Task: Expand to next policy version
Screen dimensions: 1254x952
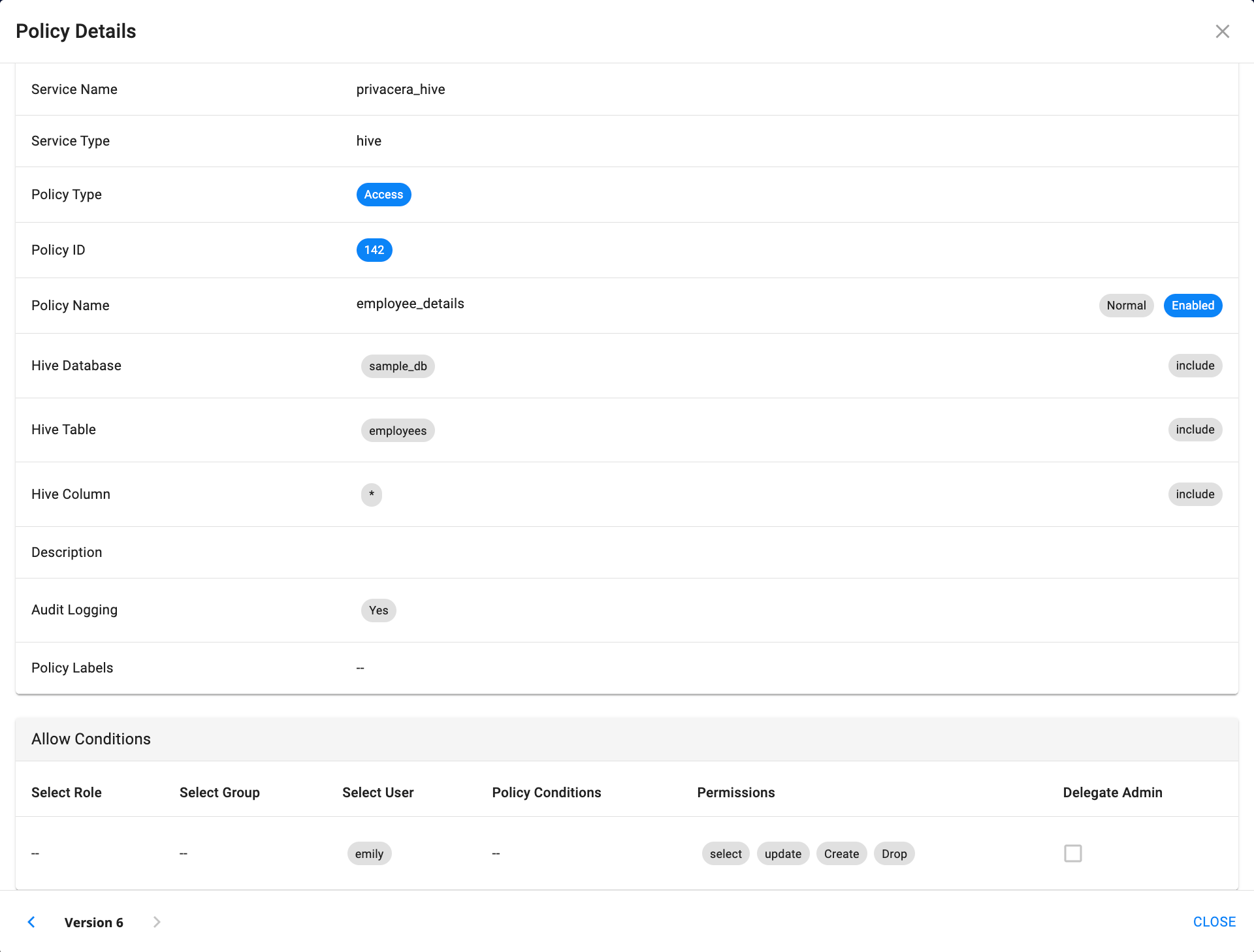Action: pyautogui.click(x=156, y=921)
